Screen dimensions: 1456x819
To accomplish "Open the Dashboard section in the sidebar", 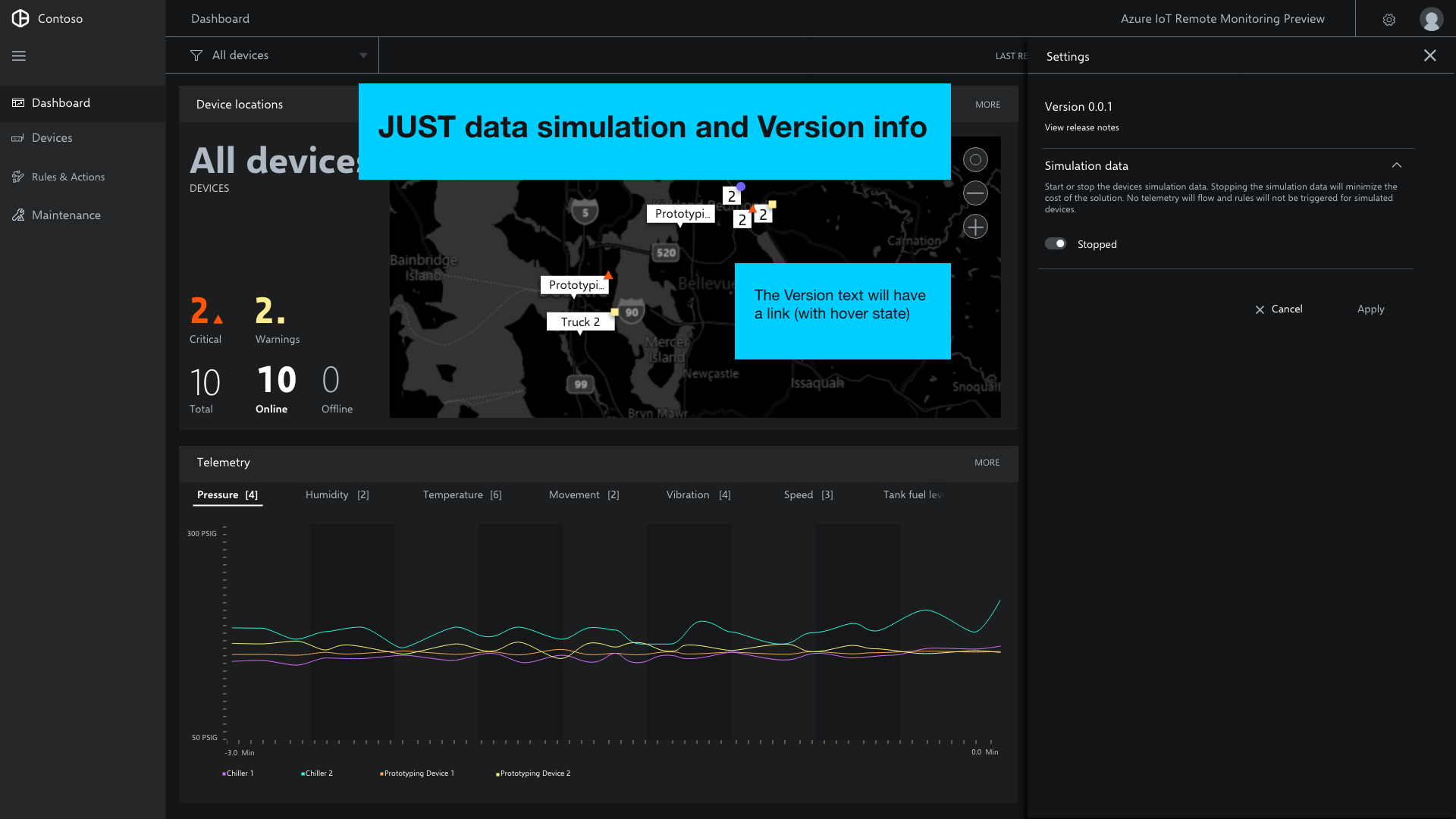I will [61, 102].
